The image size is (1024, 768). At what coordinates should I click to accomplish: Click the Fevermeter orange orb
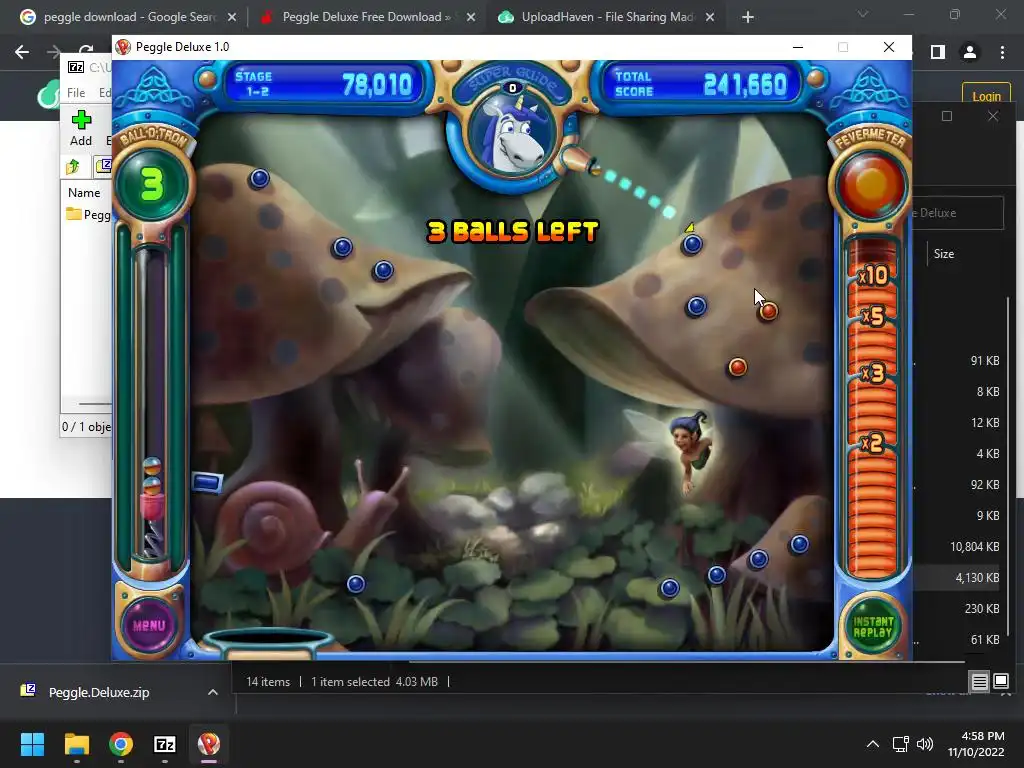[x=871, y=184]
